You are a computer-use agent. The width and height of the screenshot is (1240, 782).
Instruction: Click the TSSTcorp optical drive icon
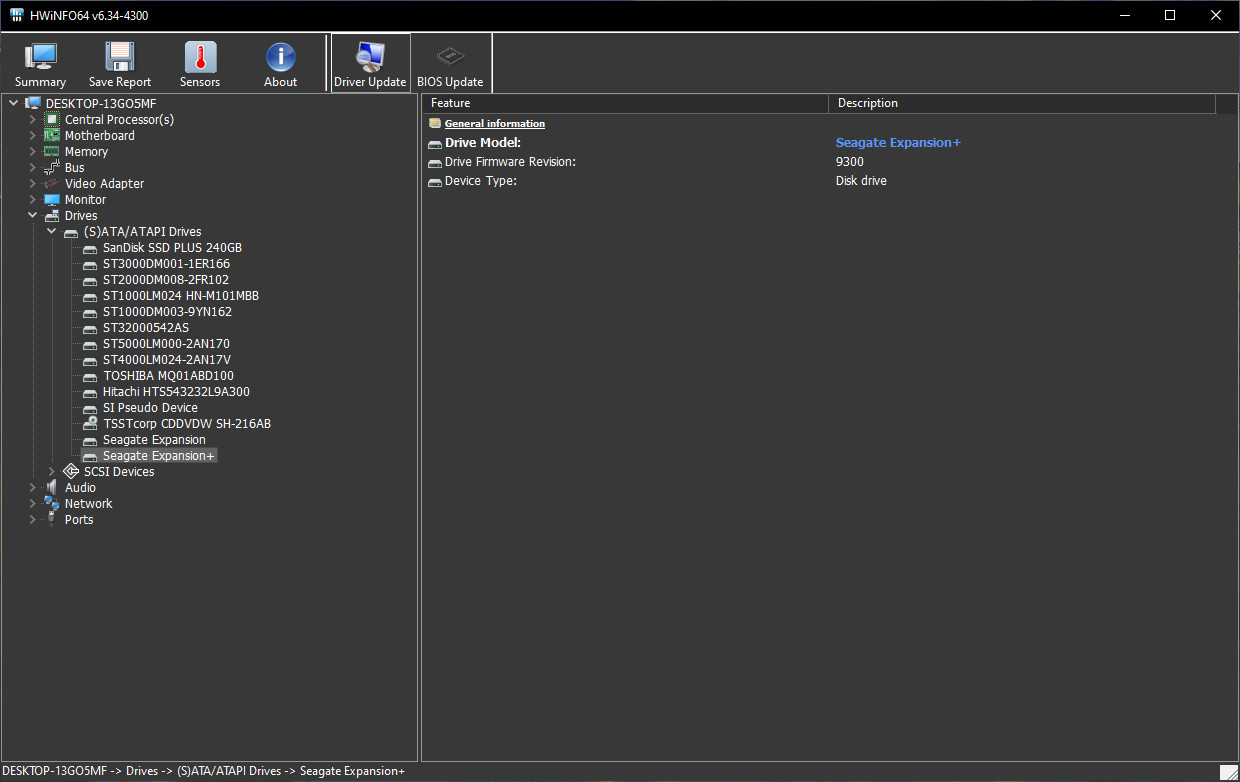pos(90,424)
